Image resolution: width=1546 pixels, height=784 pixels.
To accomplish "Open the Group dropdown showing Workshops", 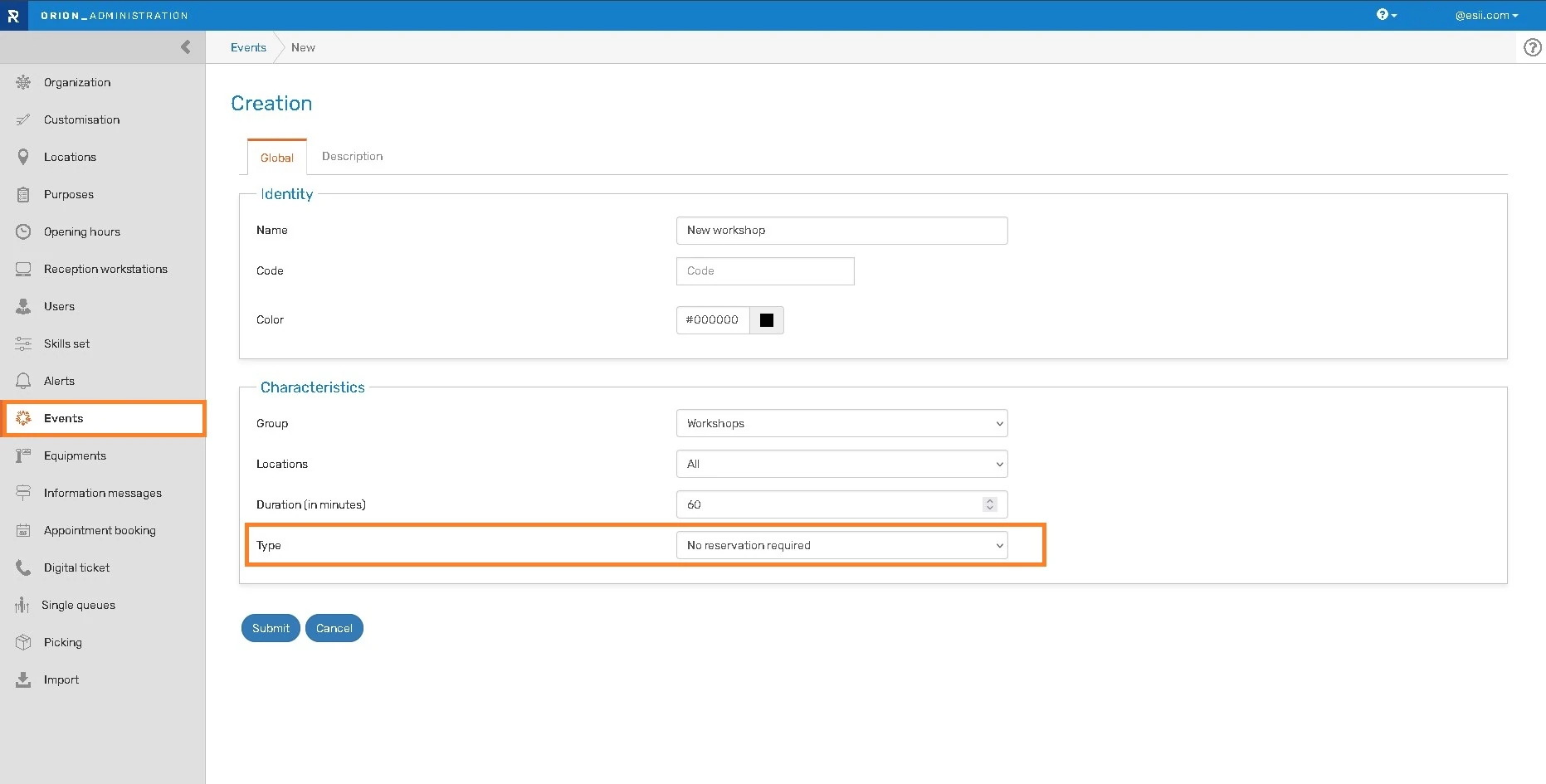I will coord(841,423).
